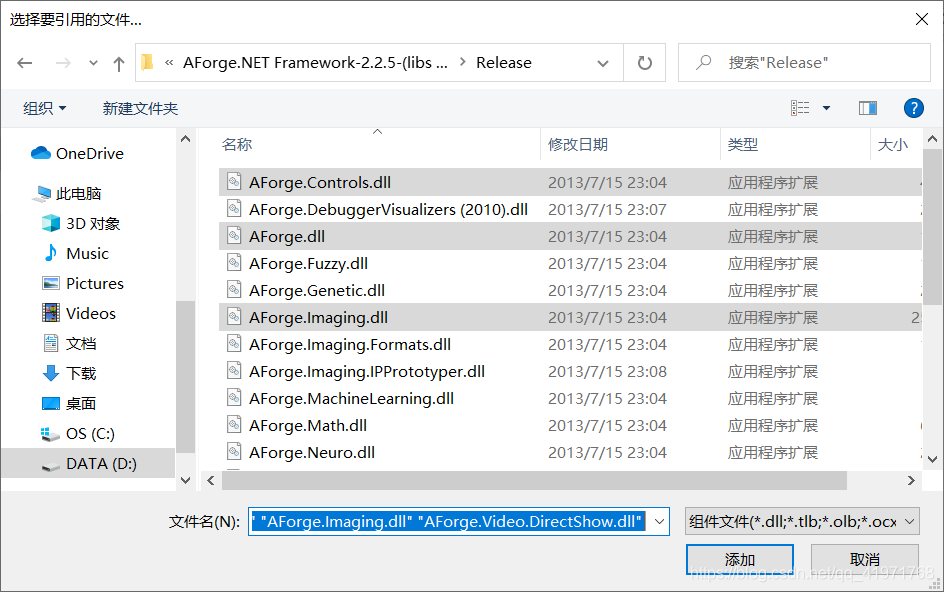Close the file selection dialog
The image size is (944, 592).
pyautogui.click(x=921, y=19)
